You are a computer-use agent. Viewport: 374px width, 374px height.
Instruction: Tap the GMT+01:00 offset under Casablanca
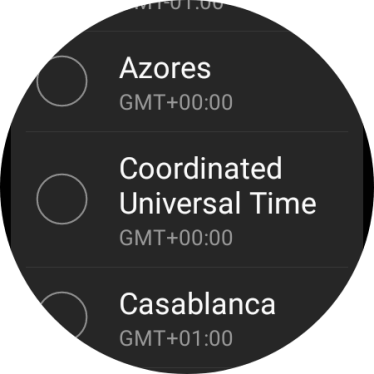pos(176,338)
